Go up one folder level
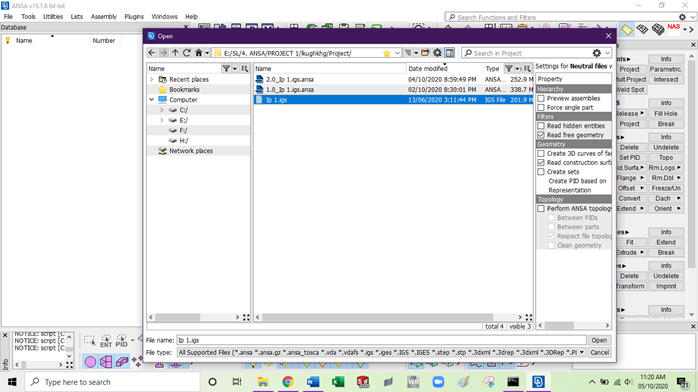The image size is (698, 392). (175, 53)
